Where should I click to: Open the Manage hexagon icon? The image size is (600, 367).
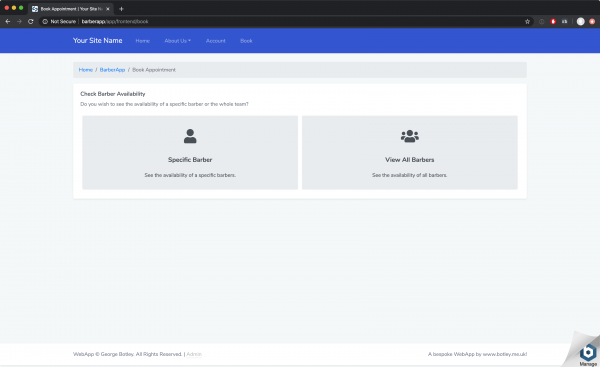point(588,353)
